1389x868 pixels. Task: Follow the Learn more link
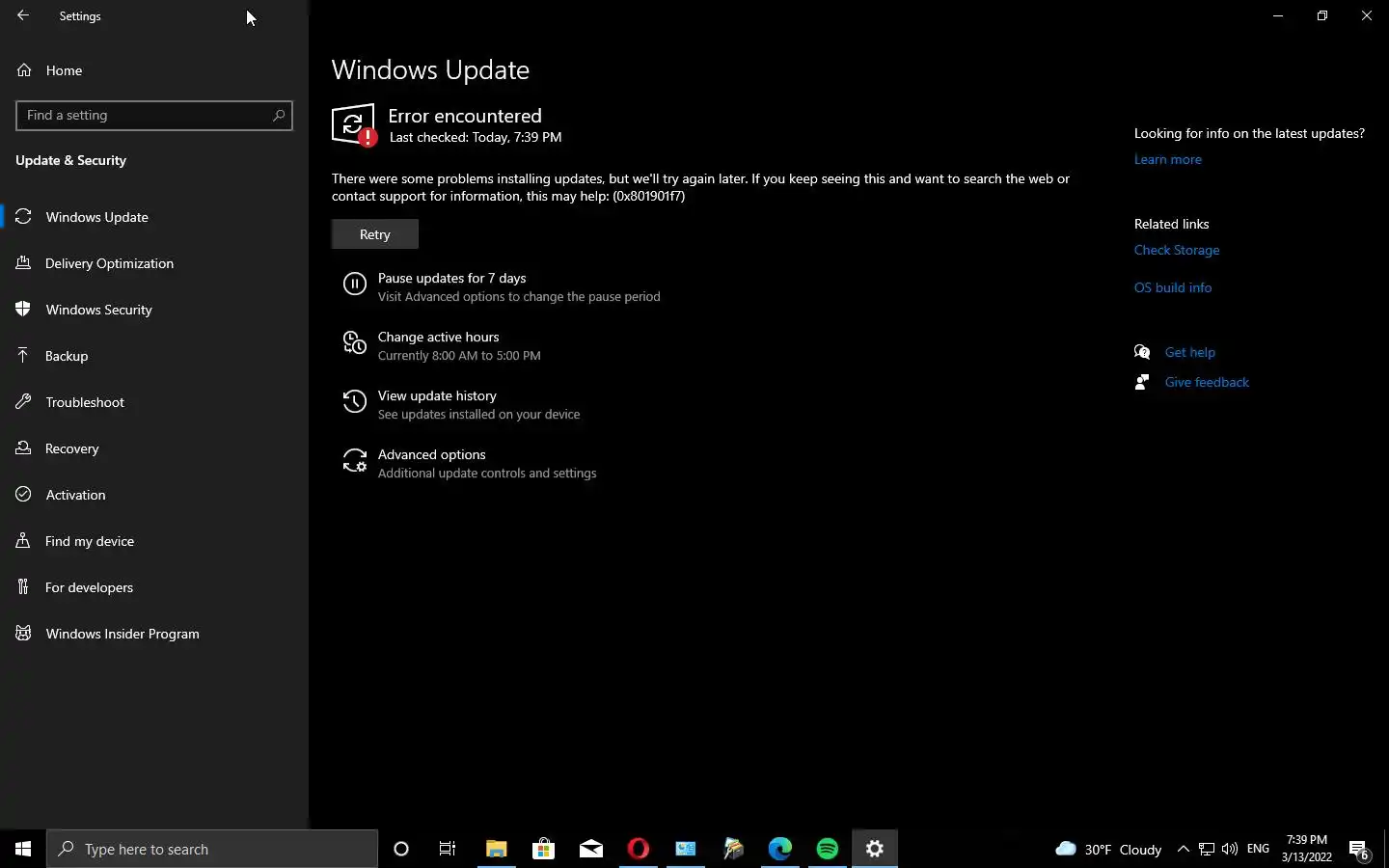(1167, 159)
